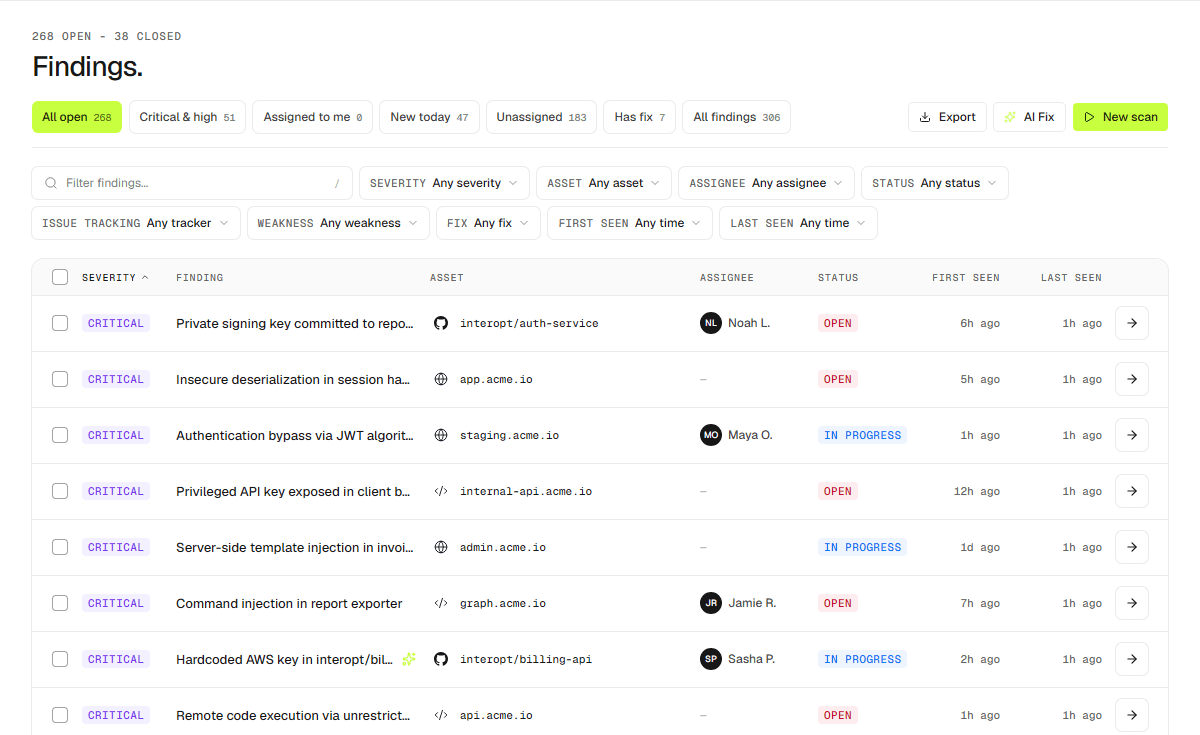Click the Filter findings search field
1200x735 pixels.
click(x=192, y=183)
